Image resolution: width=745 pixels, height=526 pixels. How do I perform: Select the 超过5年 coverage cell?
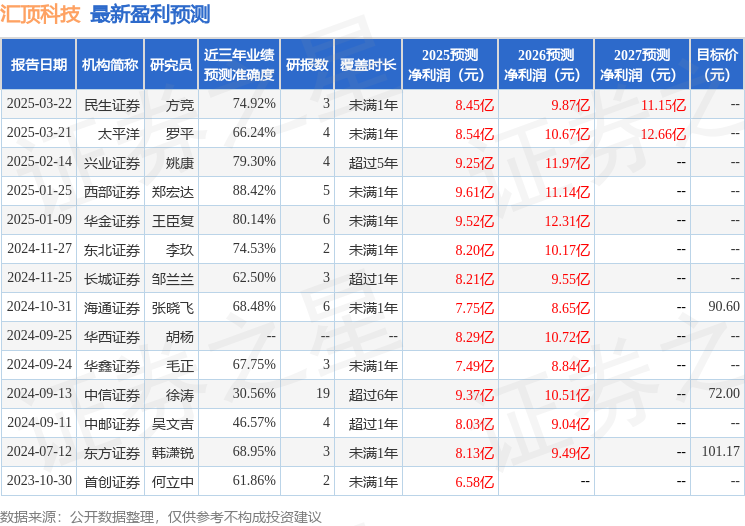373,163
